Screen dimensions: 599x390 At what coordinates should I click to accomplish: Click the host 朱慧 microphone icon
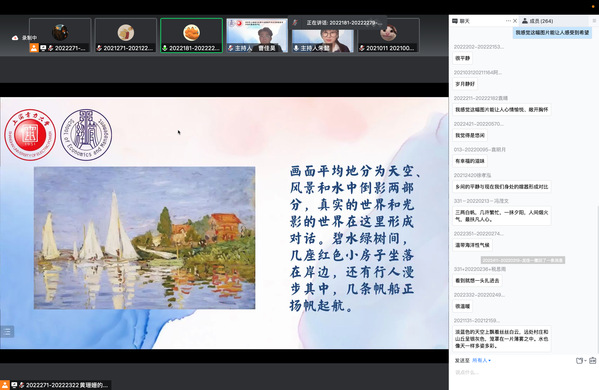pos(296,48)
